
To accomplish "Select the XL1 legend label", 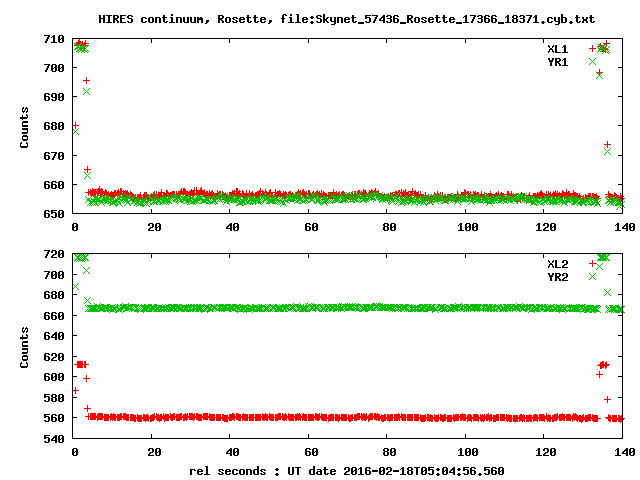I will coord(558,49).
